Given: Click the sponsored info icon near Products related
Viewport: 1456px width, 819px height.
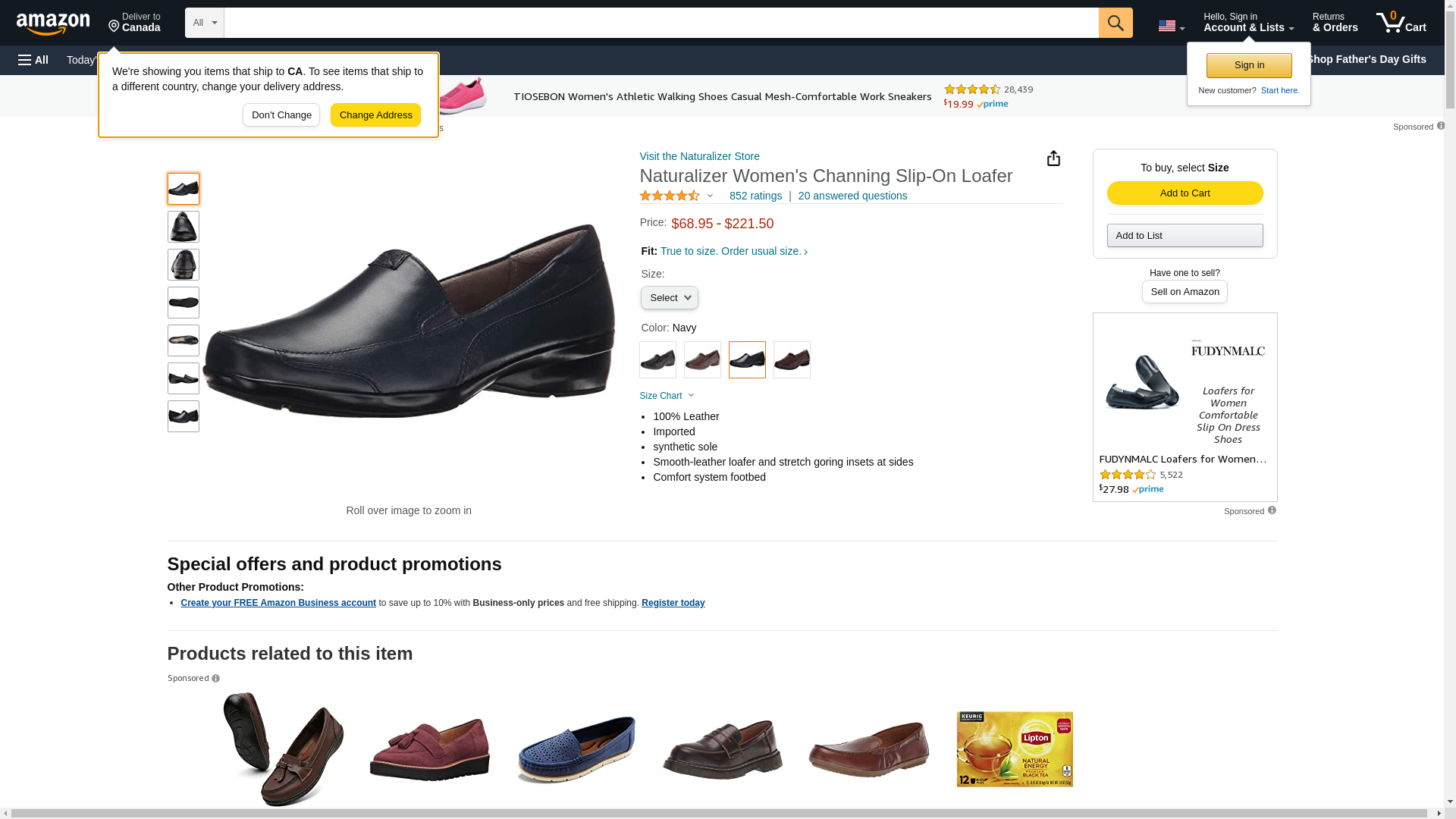Looking at the screenshot, I should [x=216, y=679].
